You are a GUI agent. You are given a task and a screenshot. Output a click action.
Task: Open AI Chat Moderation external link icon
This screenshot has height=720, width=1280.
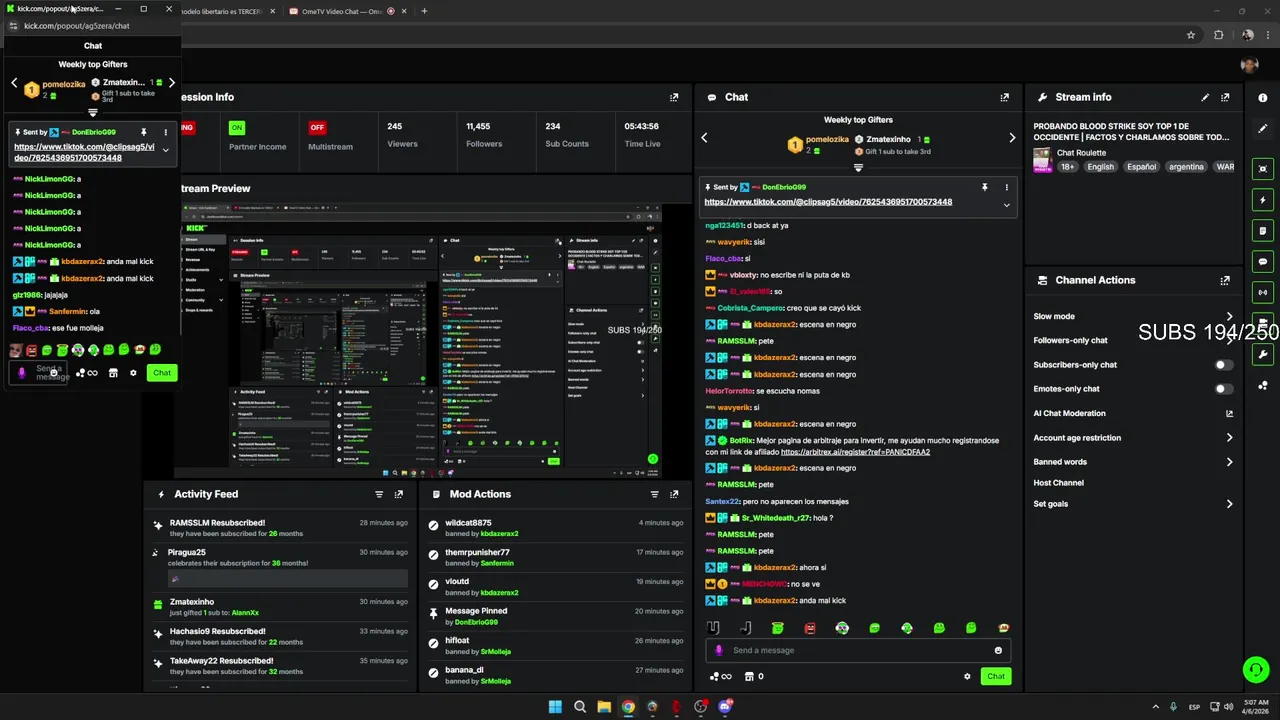point(1229,413)
